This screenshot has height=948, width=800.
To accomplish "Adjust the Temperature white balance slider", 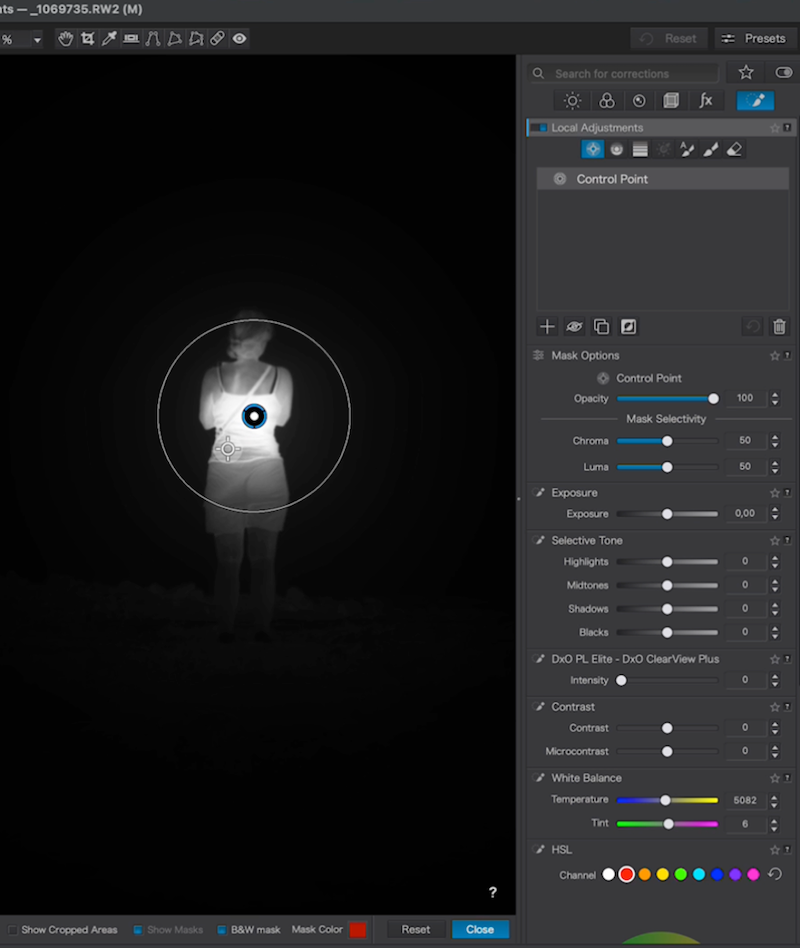I will pyautogui.click(x=667, y=800).
